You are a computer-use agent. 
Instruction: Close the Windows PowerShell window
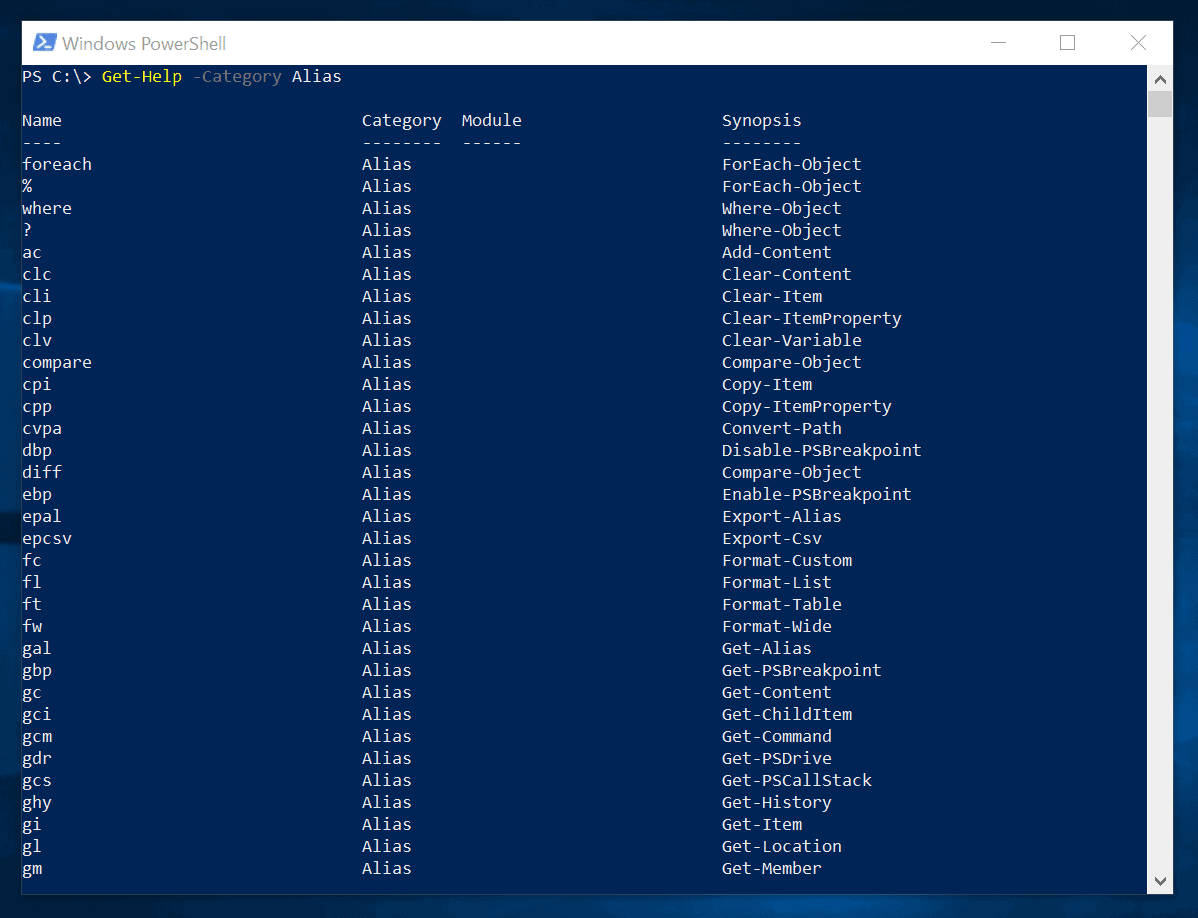[x=1138, y=43]
